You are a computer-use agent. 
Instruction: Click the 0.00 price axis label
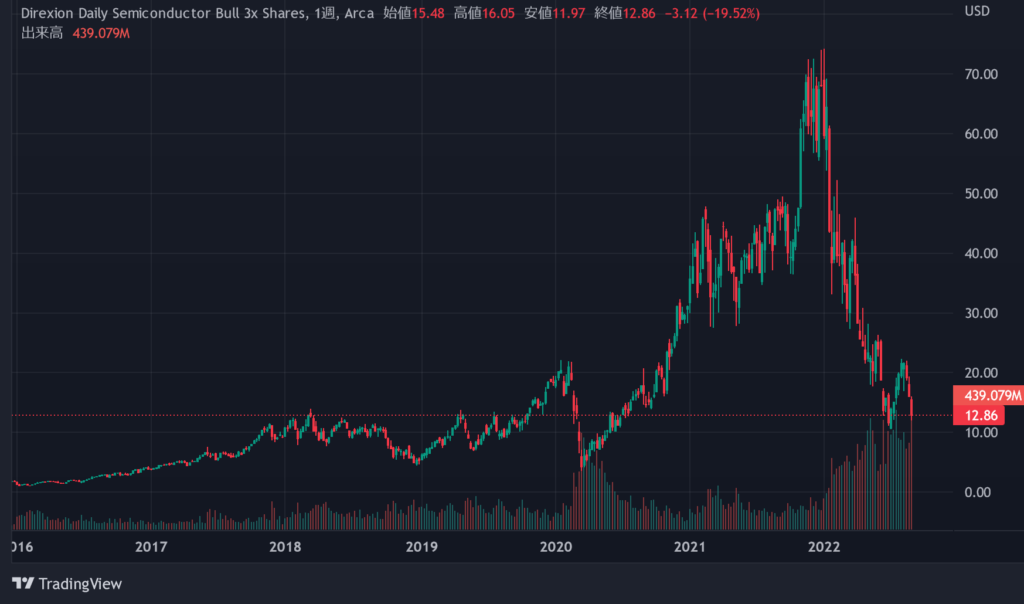pos(977,492)
